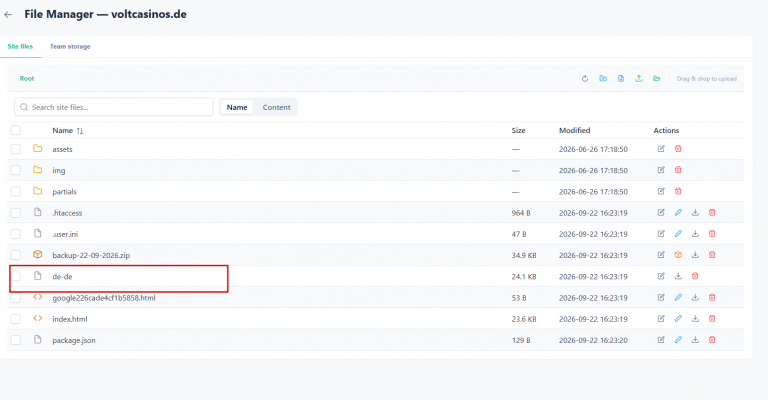
Task: Click the .htaccess file name
Action: coord(67,213)
